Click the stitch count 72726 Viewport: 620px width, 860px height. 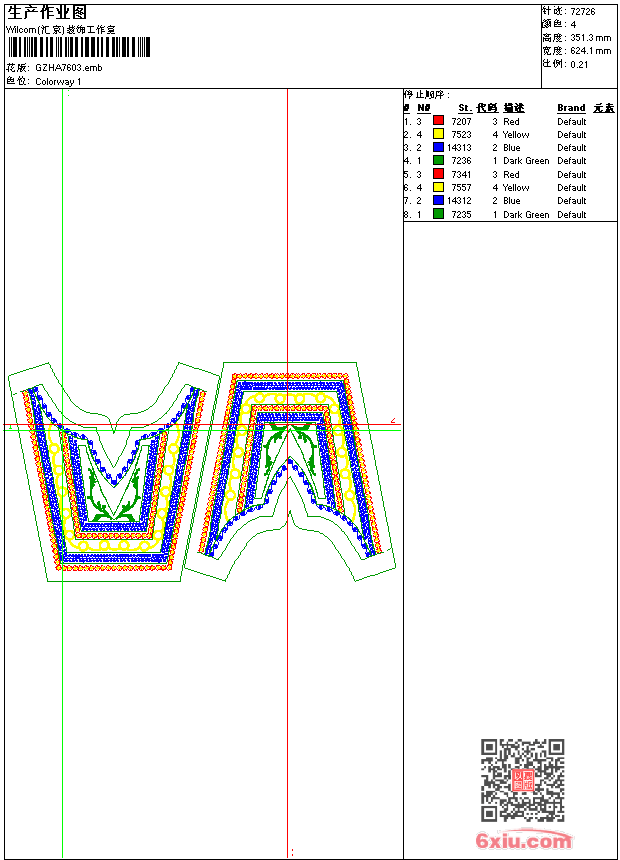tap(583, 12)
